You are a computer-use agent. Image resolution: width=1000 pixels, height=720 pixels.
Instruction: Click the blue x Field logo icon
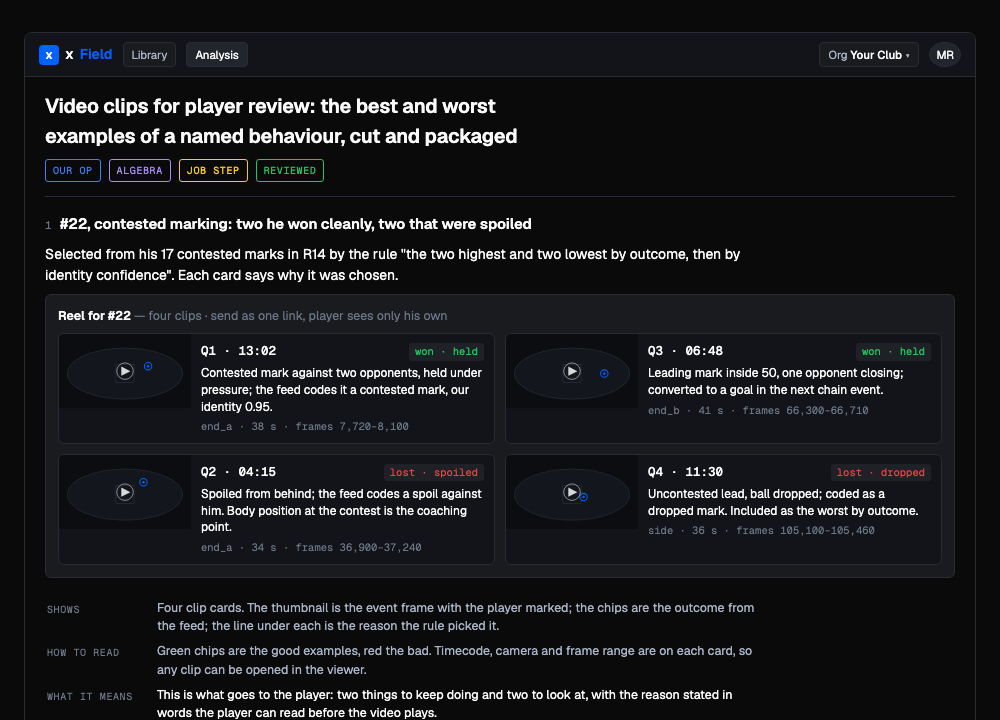pos(49,55)
